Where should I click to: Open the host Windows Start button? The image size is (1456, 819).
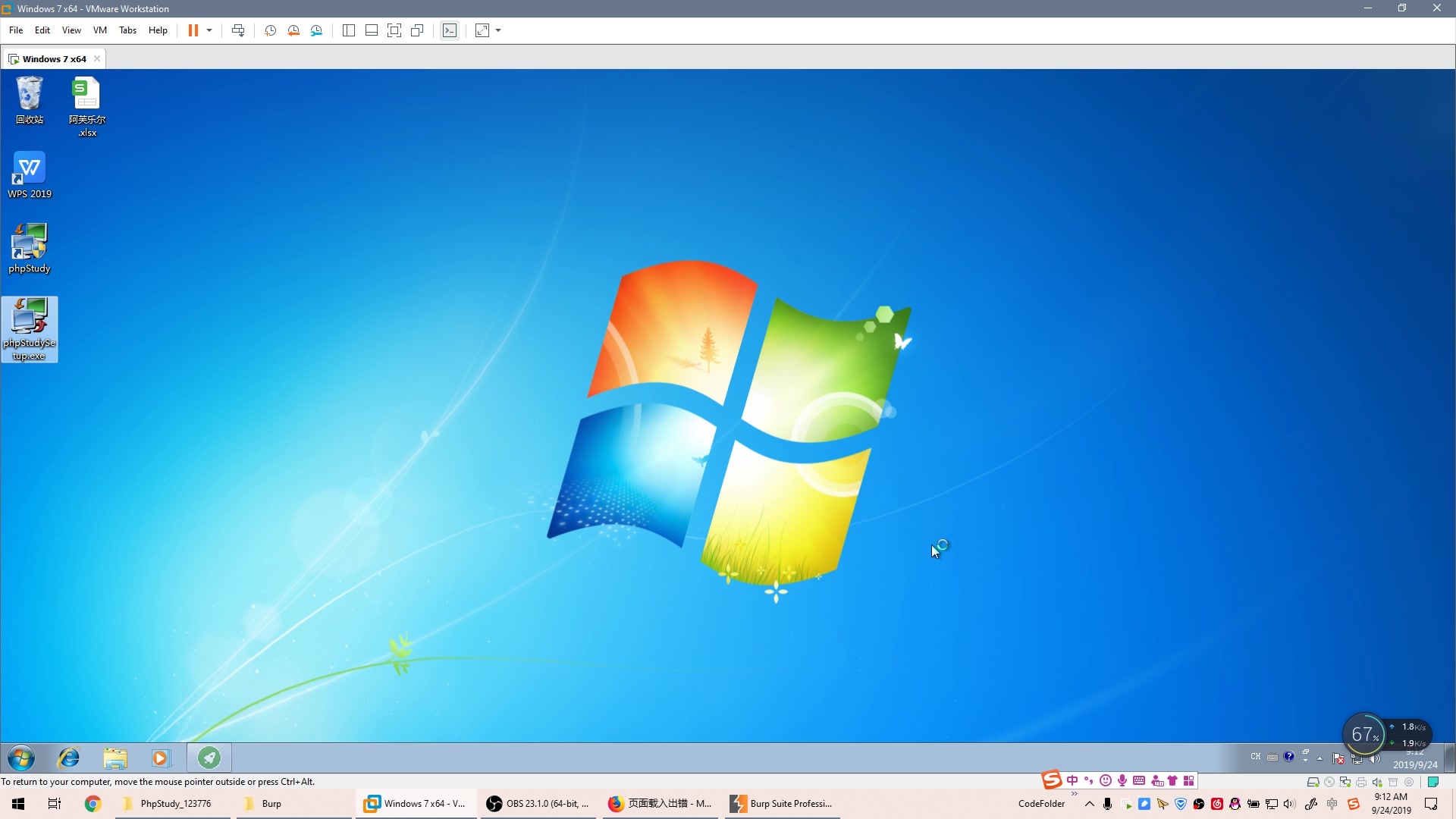18,804
